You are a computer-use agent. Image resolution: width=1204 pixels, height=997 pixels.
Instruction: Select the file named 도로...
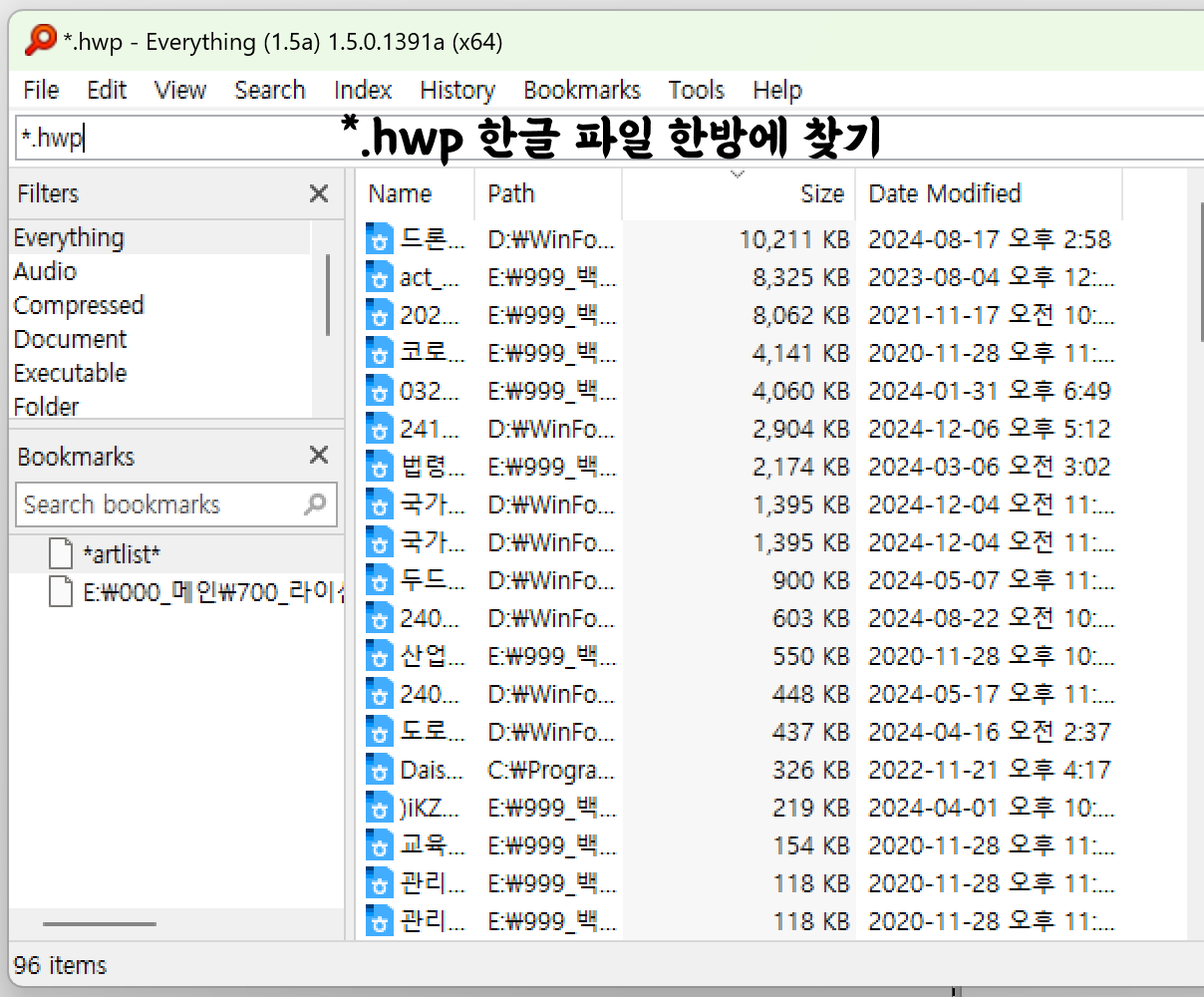pos(433,732)
